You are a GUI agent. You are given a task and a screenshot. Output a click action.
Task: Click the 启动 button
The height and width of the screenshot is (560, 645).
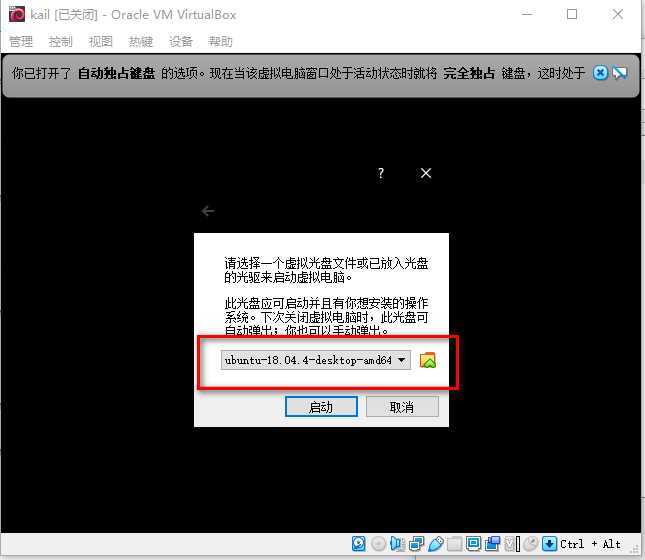pos(321,407)
